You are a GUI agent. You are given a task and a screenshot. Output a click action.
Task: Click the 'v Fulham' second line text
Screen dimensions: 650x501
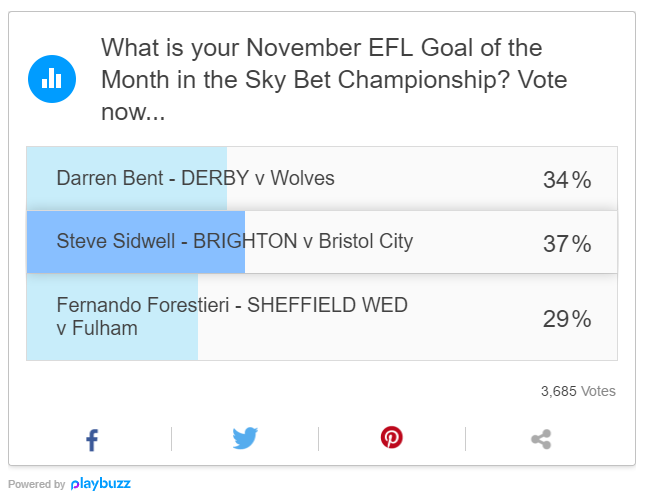97,328
